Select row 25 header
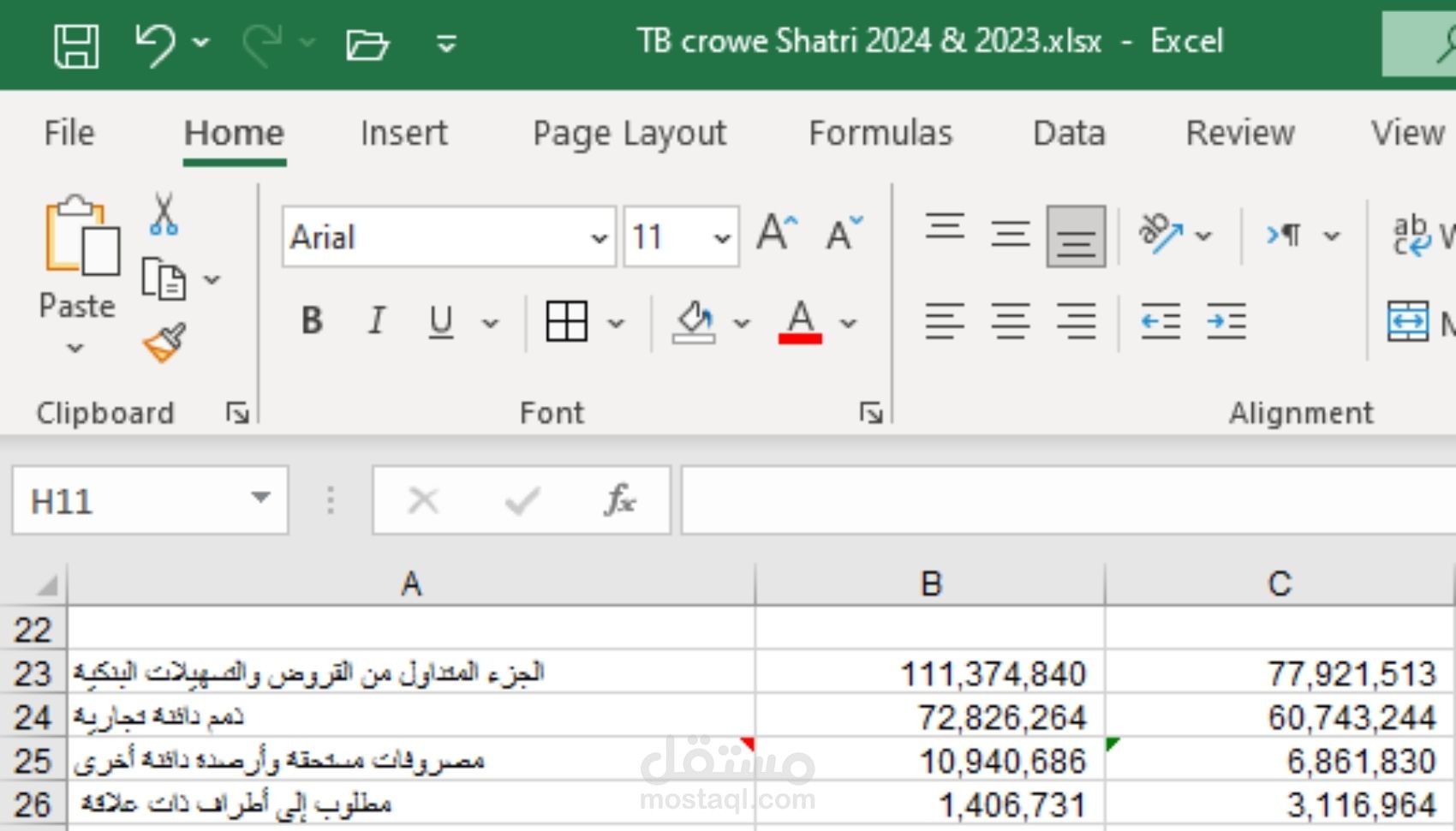Screen dimensions: 1456x831 33,761
